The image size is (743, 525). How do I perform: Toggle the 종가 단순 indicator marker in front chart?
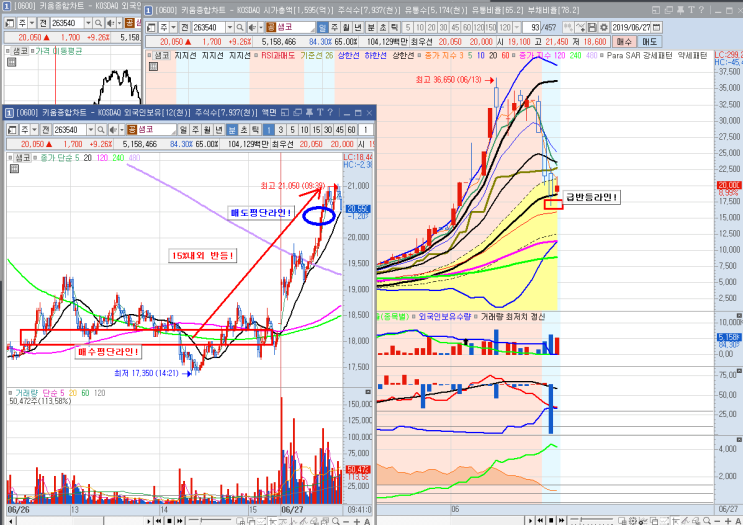coord(36,158)
